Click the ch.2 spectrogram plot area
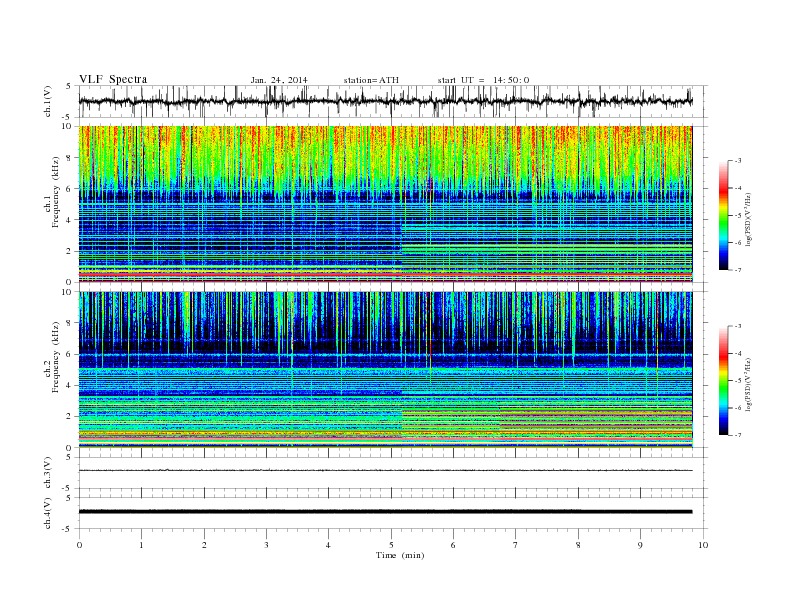792x612 pixels. 385,370
